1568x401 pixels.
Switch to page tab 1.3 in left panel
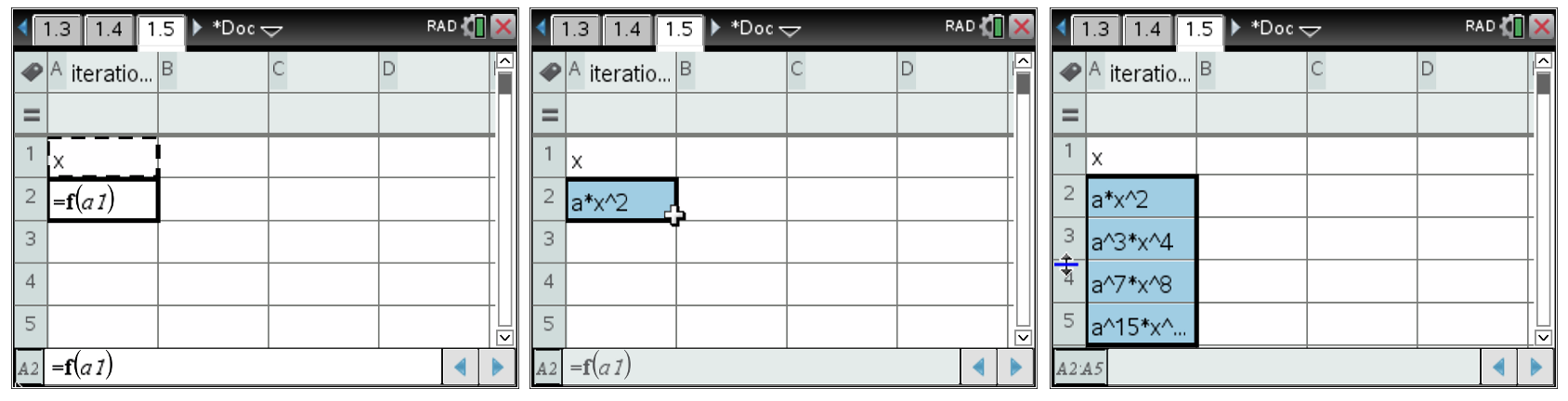[57, 30]
